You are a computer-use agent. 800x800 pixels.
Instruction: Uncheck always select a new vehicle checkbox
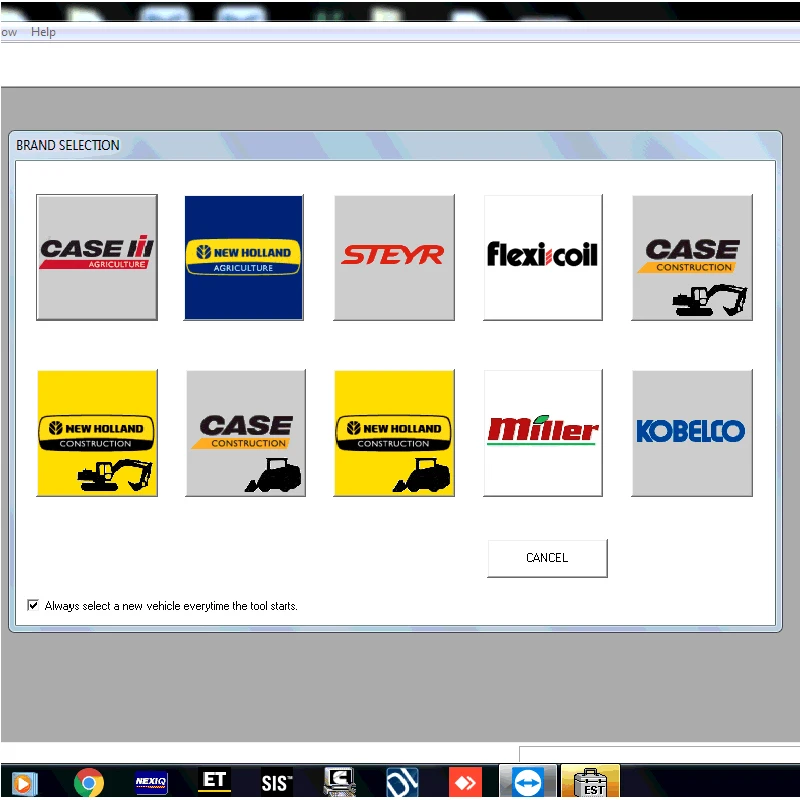click(33, 605)
